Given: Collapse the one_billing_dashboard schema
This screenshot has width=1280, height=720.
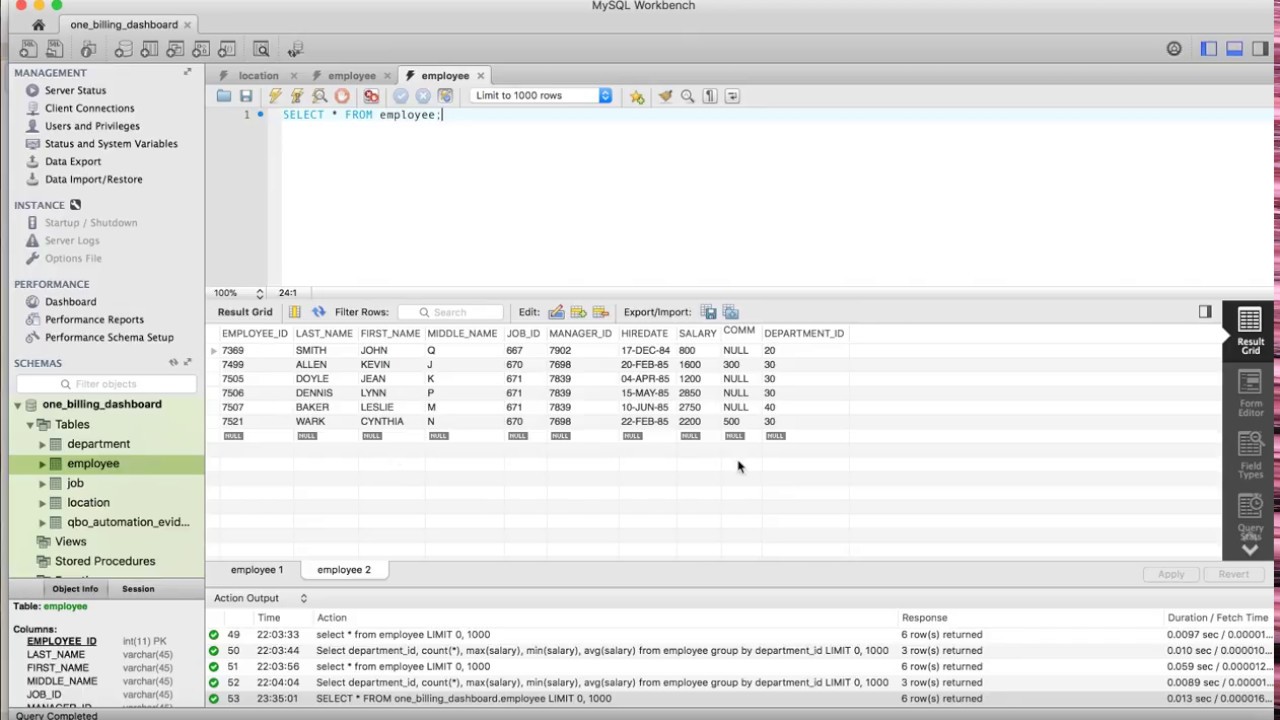Looking at the screenshot, I should 18,405.
